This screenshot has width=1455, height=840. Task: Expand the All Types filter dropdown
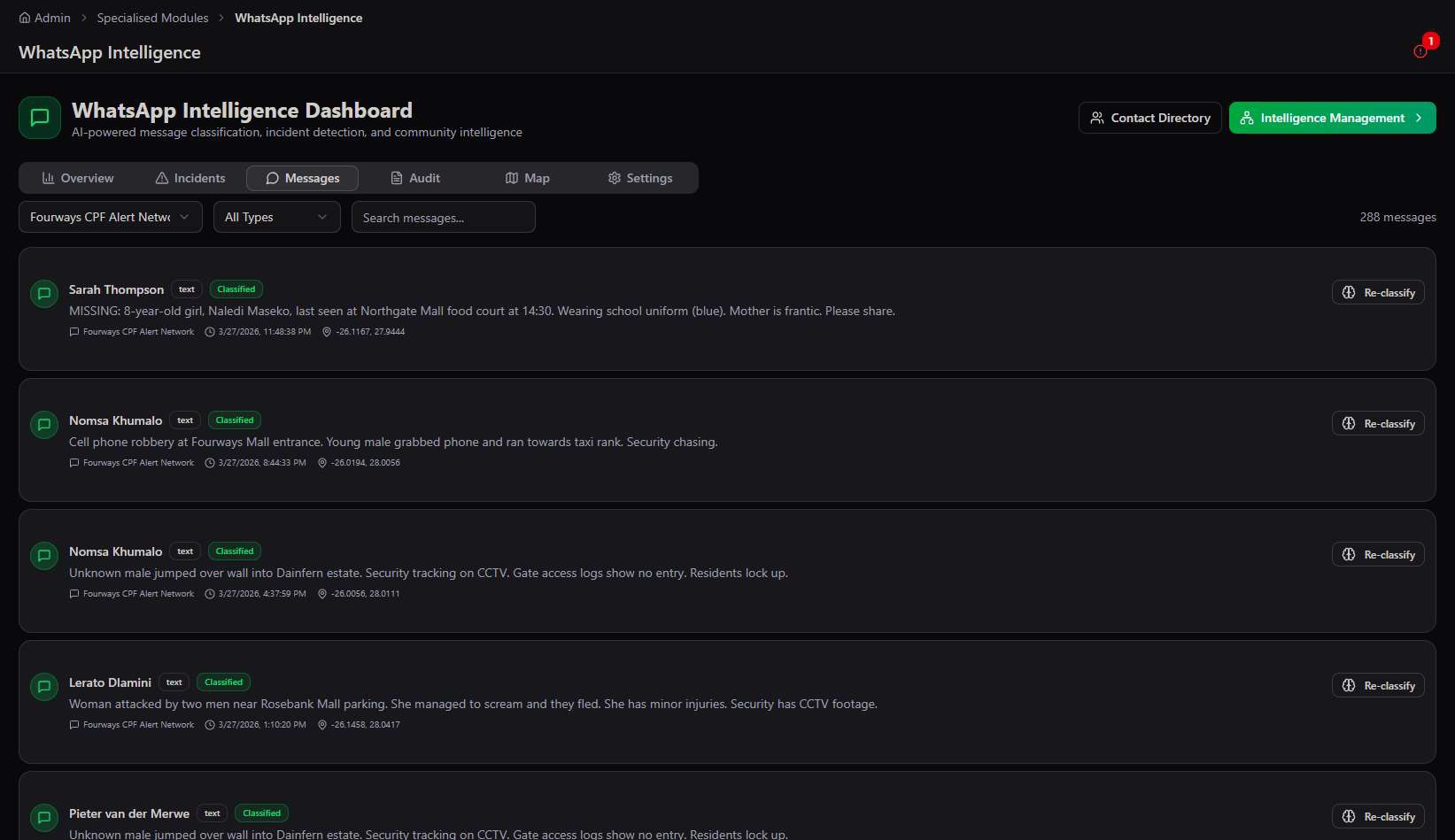click(277, 217)
